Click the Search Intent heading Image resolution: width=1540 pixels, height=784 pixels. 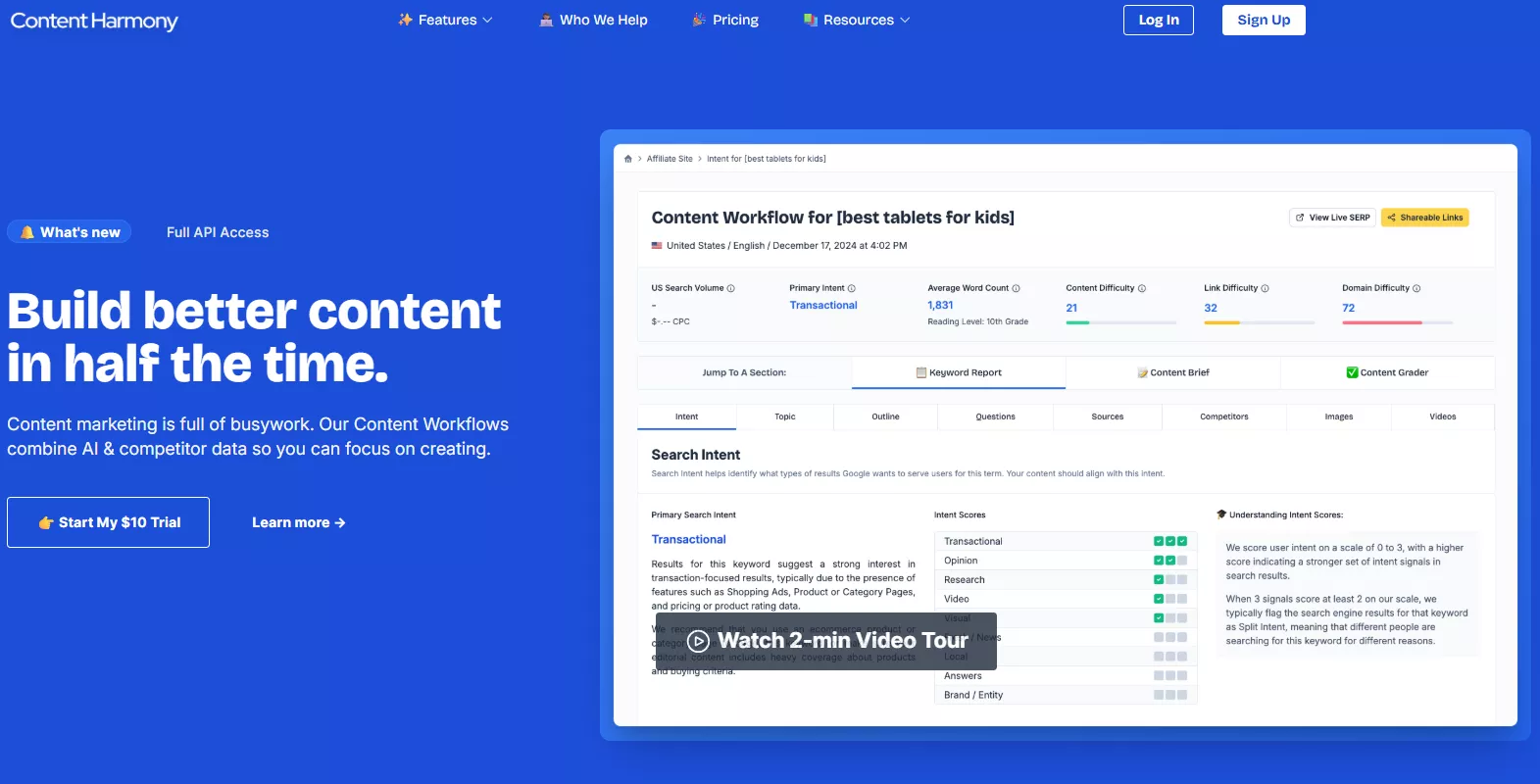tap(696, 455)
